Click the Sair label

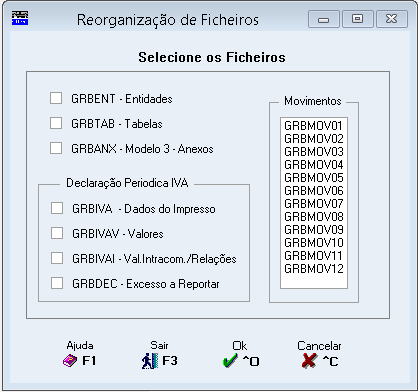[x=159, y=345]
